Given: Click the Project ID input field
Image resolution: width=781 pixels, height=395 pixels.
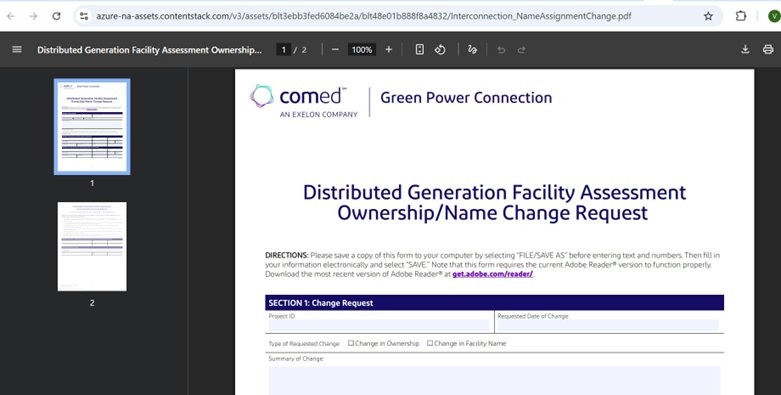Looking at the screenshot, I should (379, 326).
